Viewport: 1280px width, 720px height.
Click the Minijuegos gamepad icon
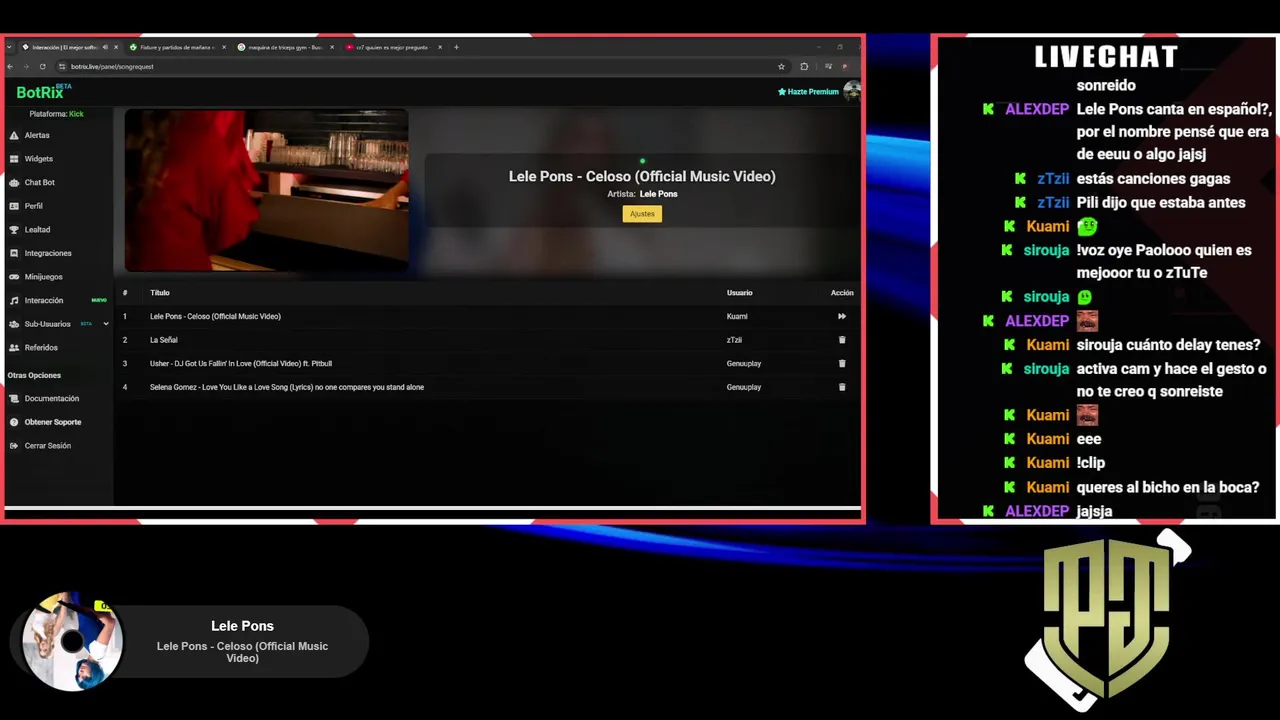pyautogui.click(x=14, y=277)
